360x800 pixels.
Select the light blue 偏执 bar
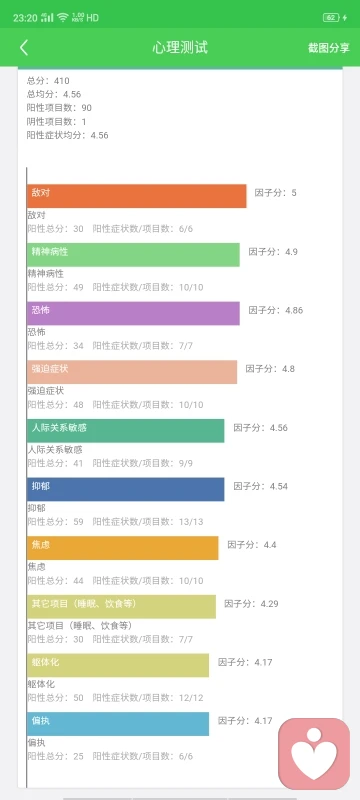pos(118,724)
